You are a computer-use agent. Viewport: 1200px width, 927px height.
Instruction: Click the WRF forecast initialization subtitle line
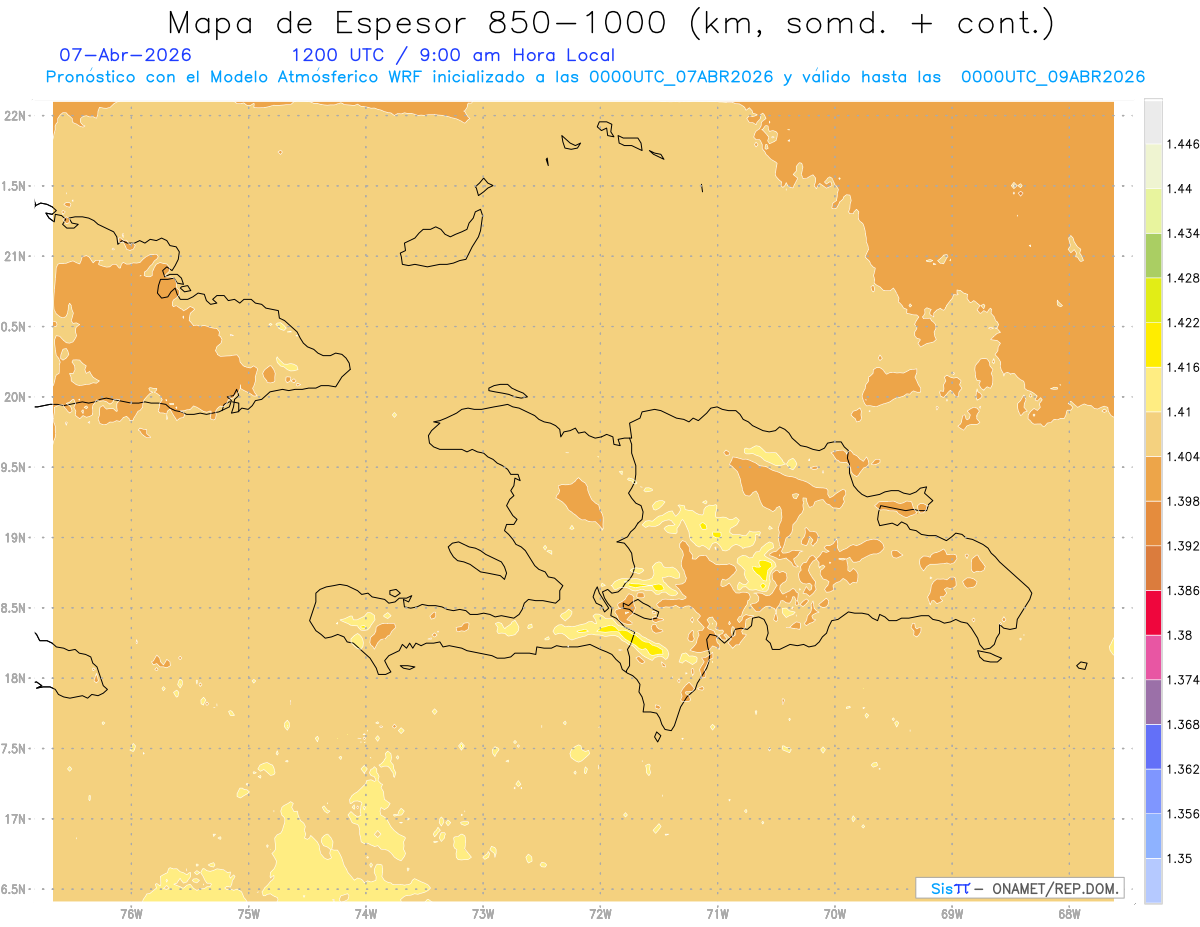pos(595,77)
